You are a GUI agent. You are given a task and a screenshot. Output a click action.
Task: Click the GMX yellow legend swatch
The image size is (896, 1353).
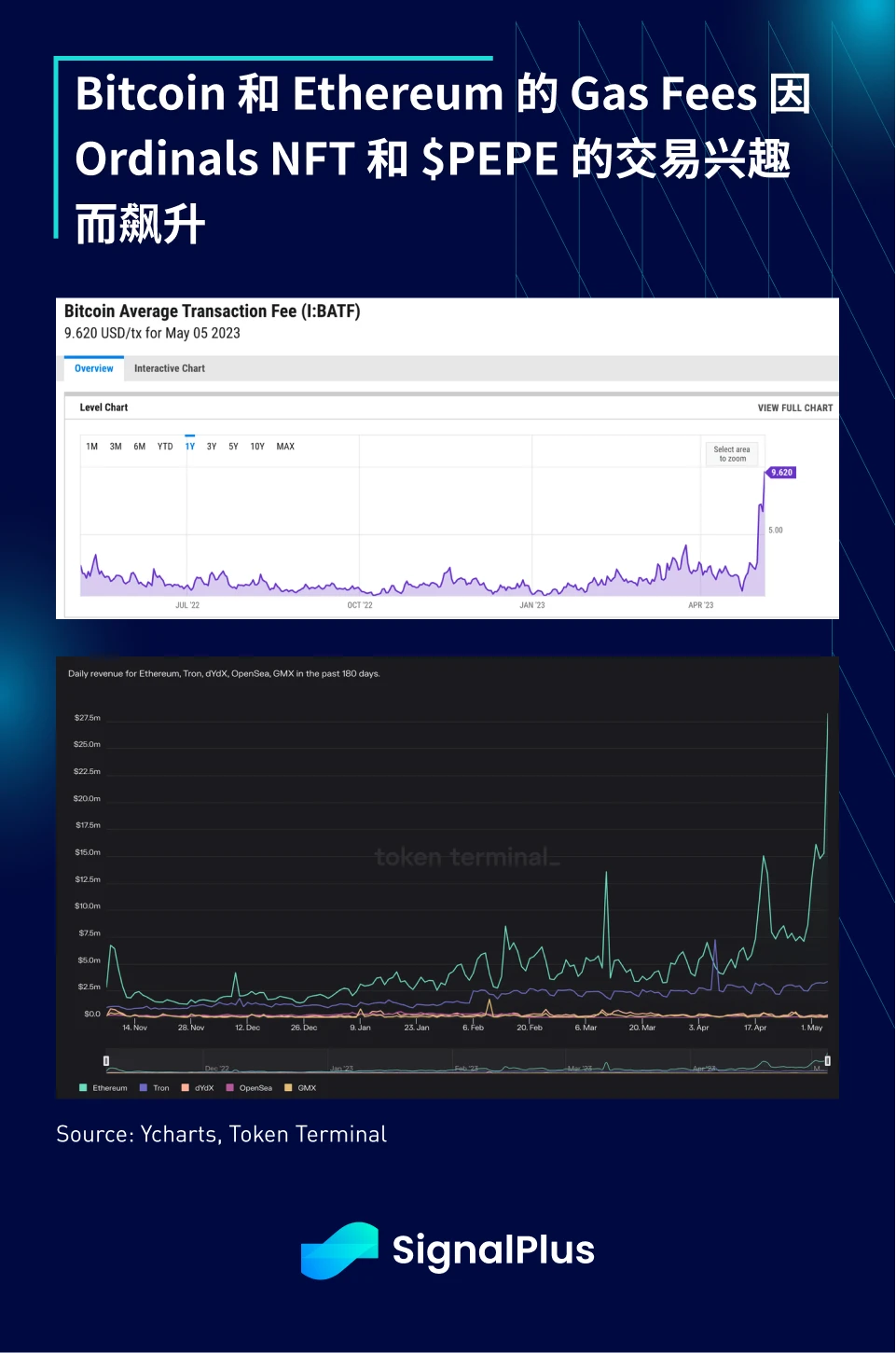click(288, 1088)
